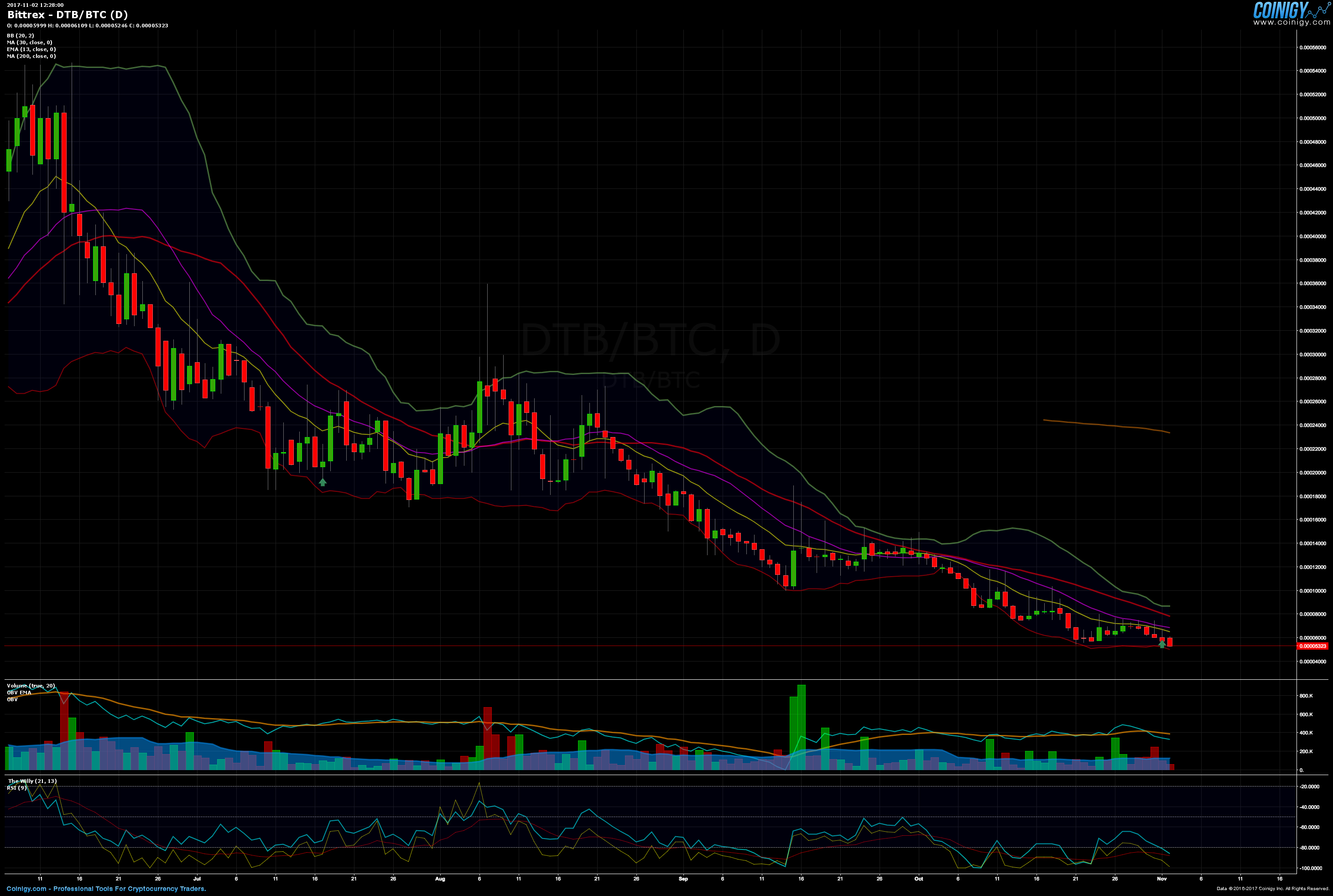Click the 0.00030000 price axis label

(1312, 354)
